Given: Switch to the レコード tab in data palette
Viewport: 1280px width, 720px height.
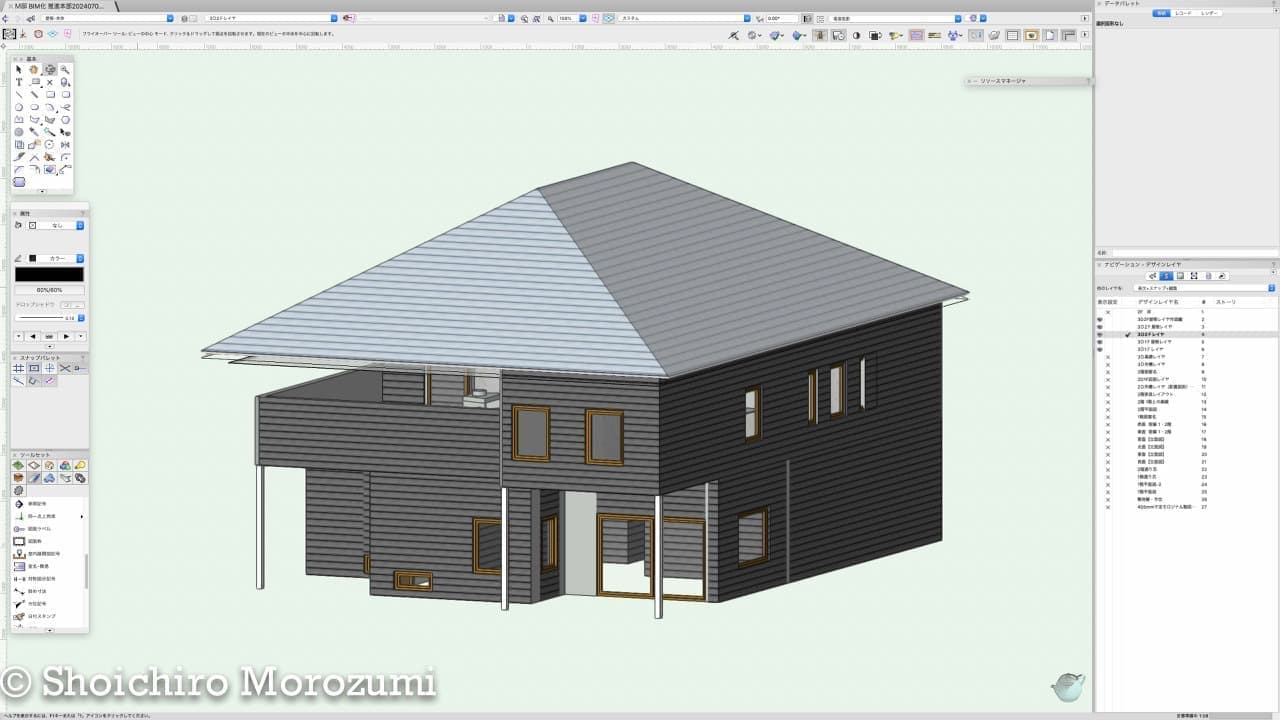Looking at the screenshot, I should pos(1183,13).
